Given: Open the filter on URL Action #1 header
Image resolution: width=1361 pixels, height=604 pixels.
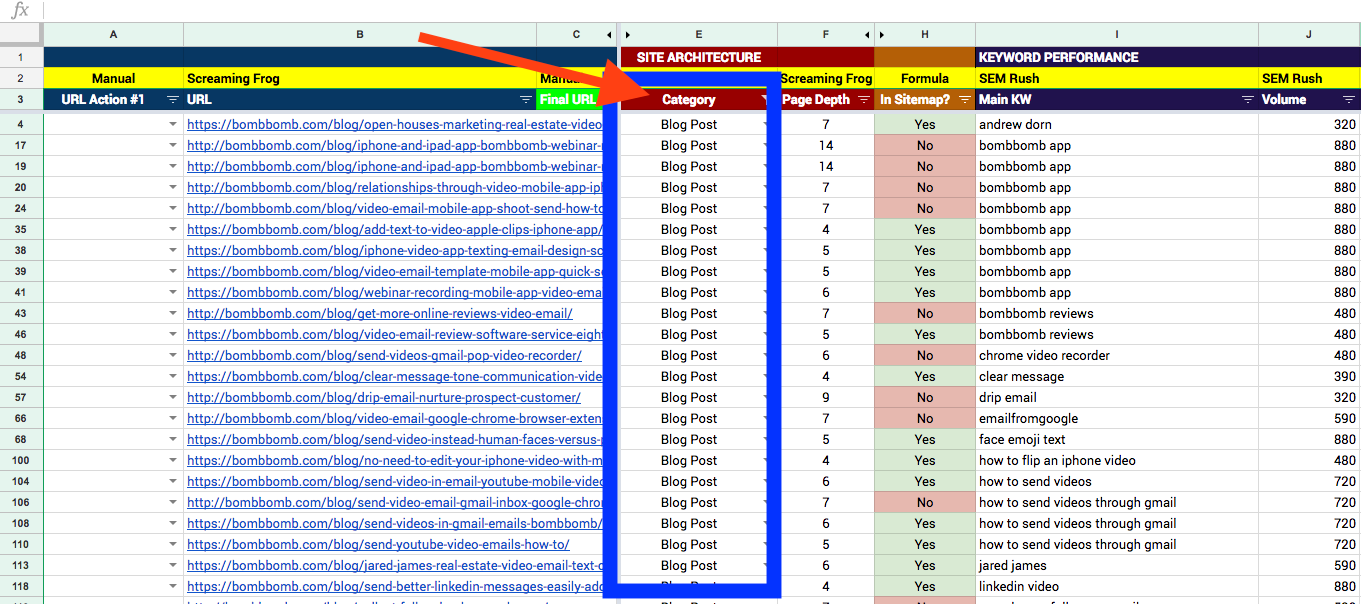Looking at the screenshot, I should coord(173,100).
